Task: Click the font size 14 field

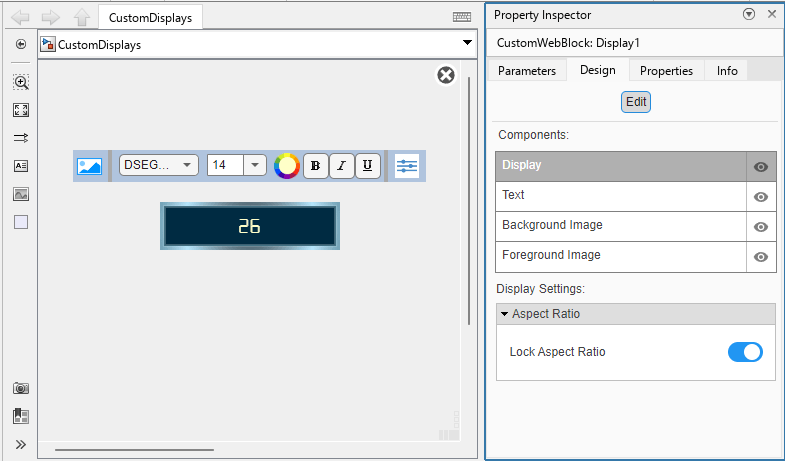Action: point(225,165)
